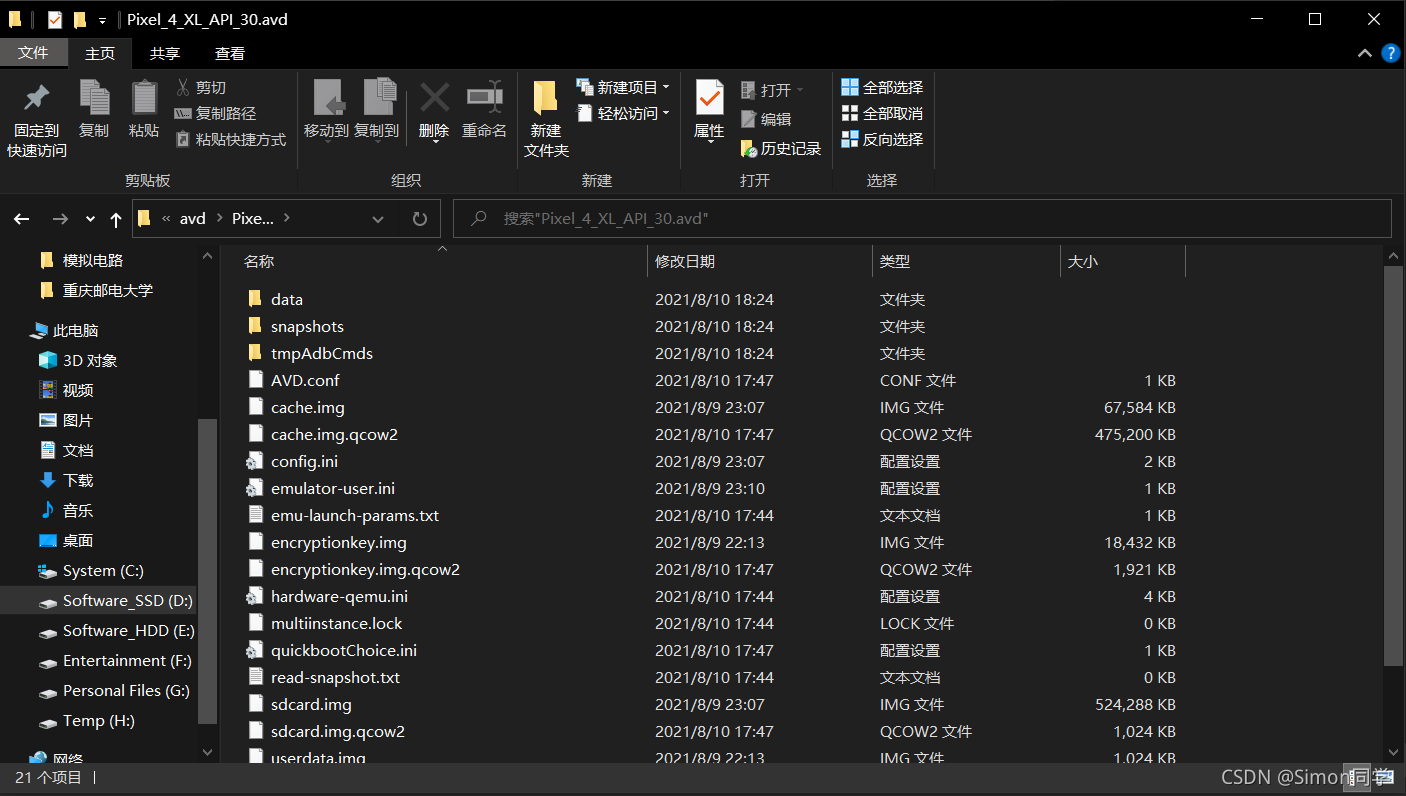Sort by the 大小 (Size) column header
1406x796 pixels.
(1123, 261)
